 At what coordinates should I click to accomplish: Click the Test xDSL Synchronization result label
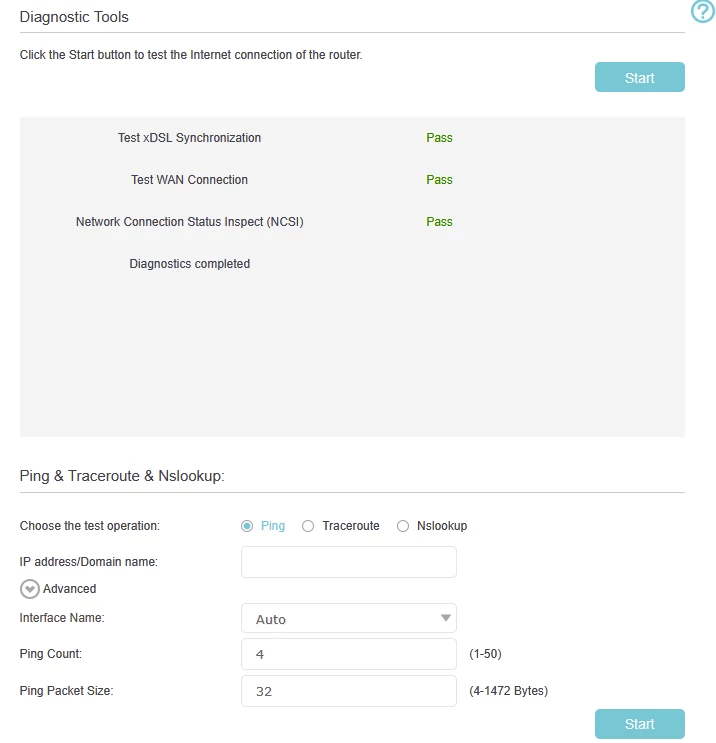click(x=189, y=138)
